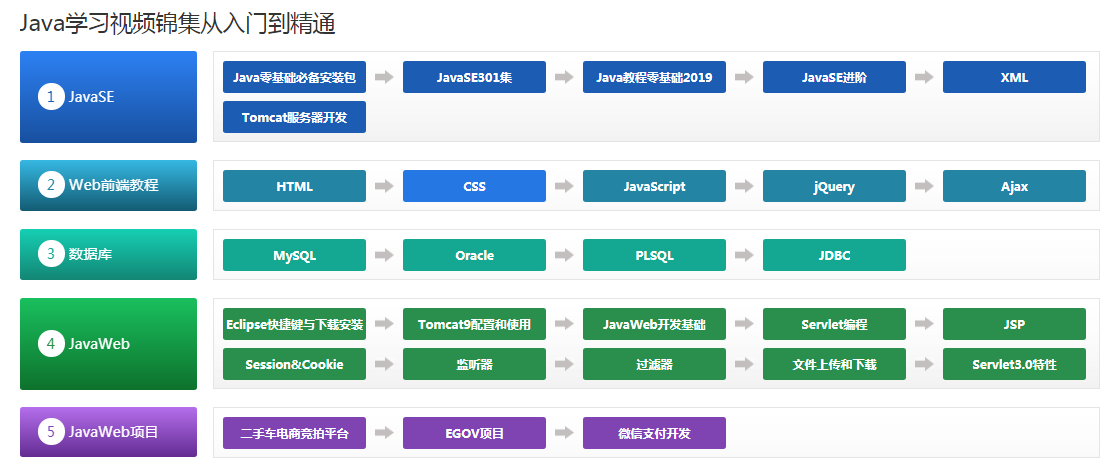Click the number 3 circle icon

pos(51,254)
